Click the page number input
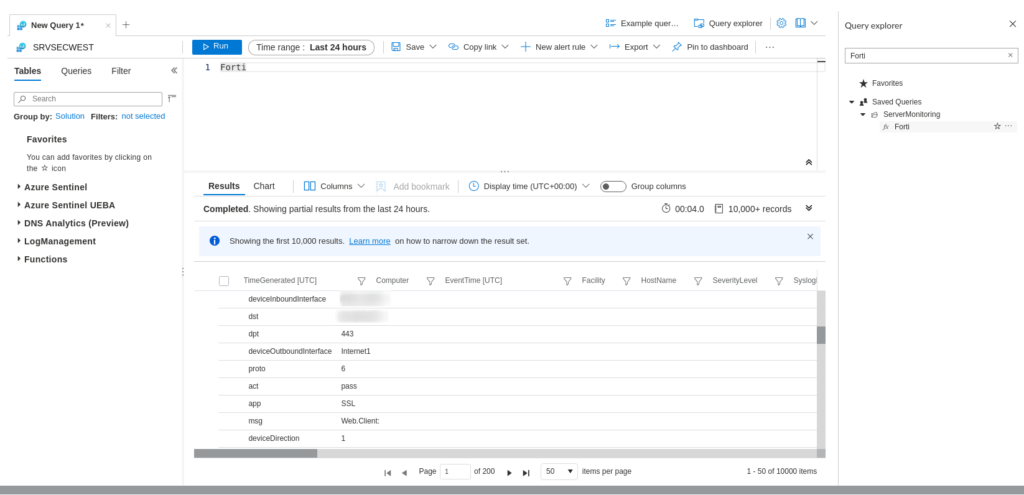1024x495 pixels. [x=455, y=471]
